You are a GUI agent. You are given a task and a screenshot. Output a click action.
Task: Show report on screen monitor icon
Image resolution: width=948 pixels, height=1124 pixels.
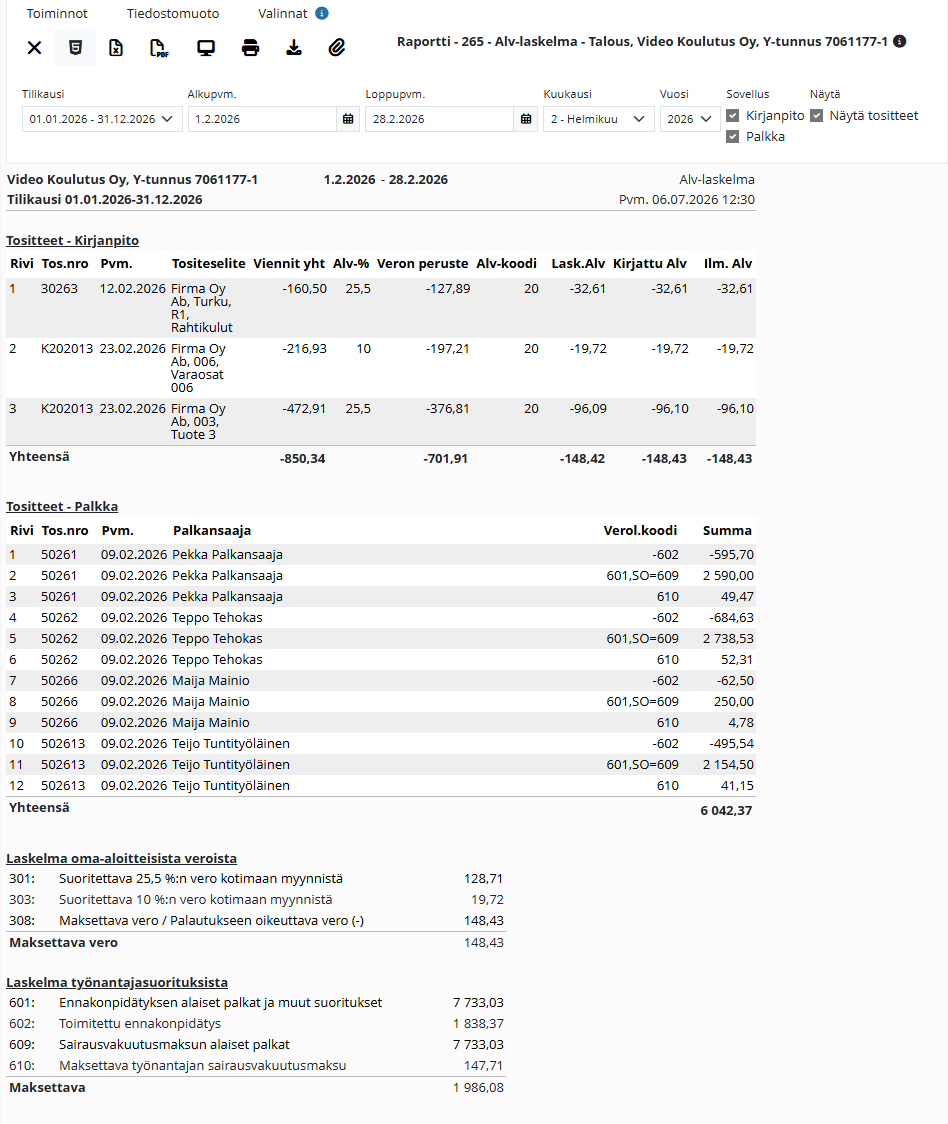tap(206, 48)
